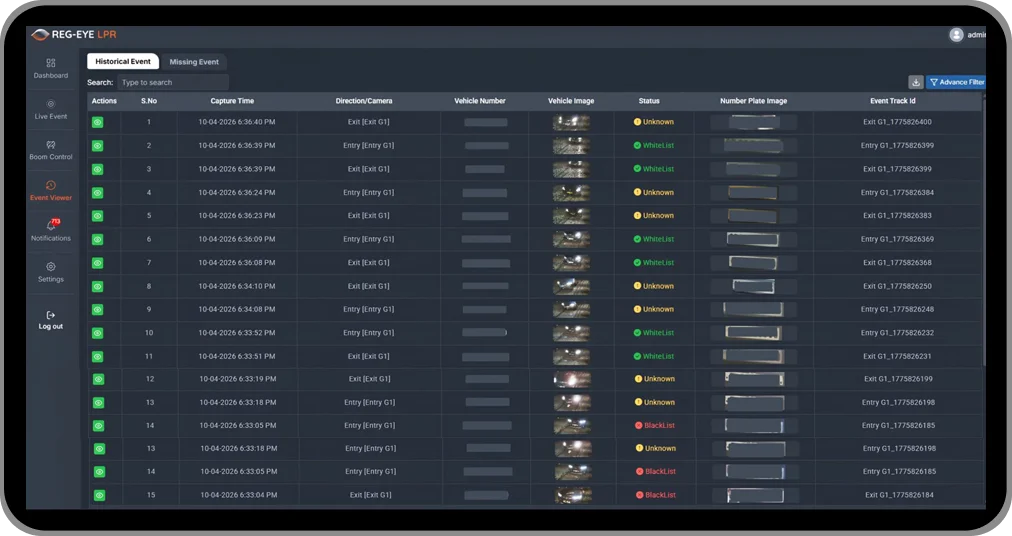Click the Event Track Id column header
This screenshot has width=1012, height=536.
(893, 101)
